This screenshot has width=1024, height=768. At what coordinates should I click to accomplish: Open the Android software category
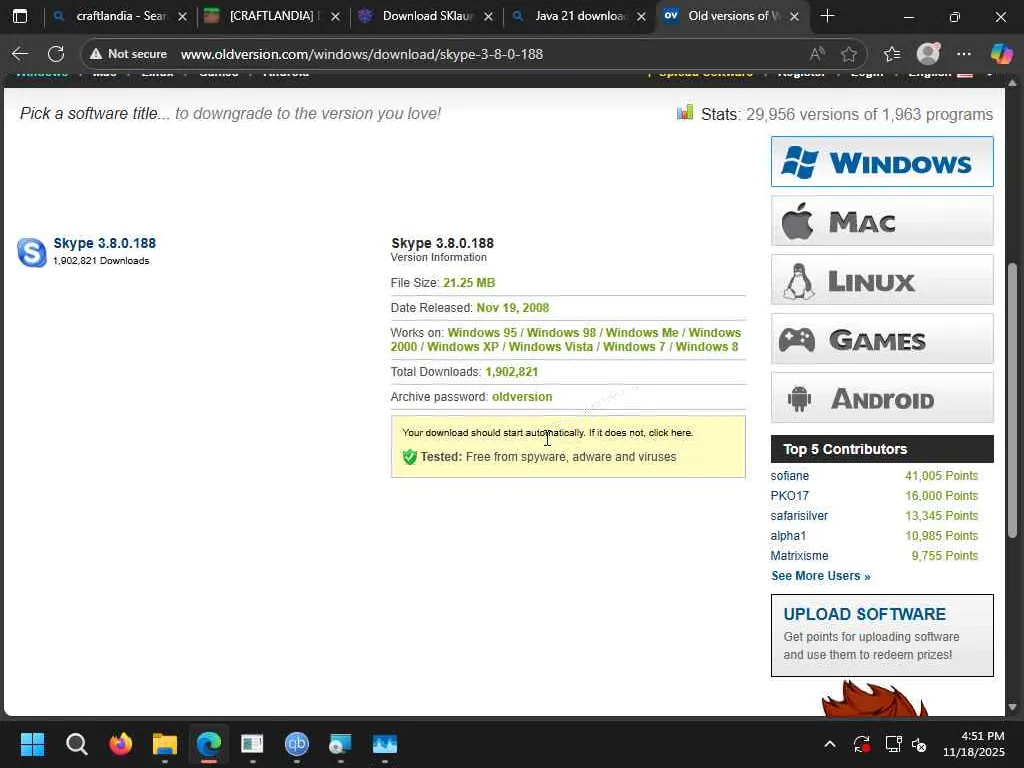tap(882, 397)
